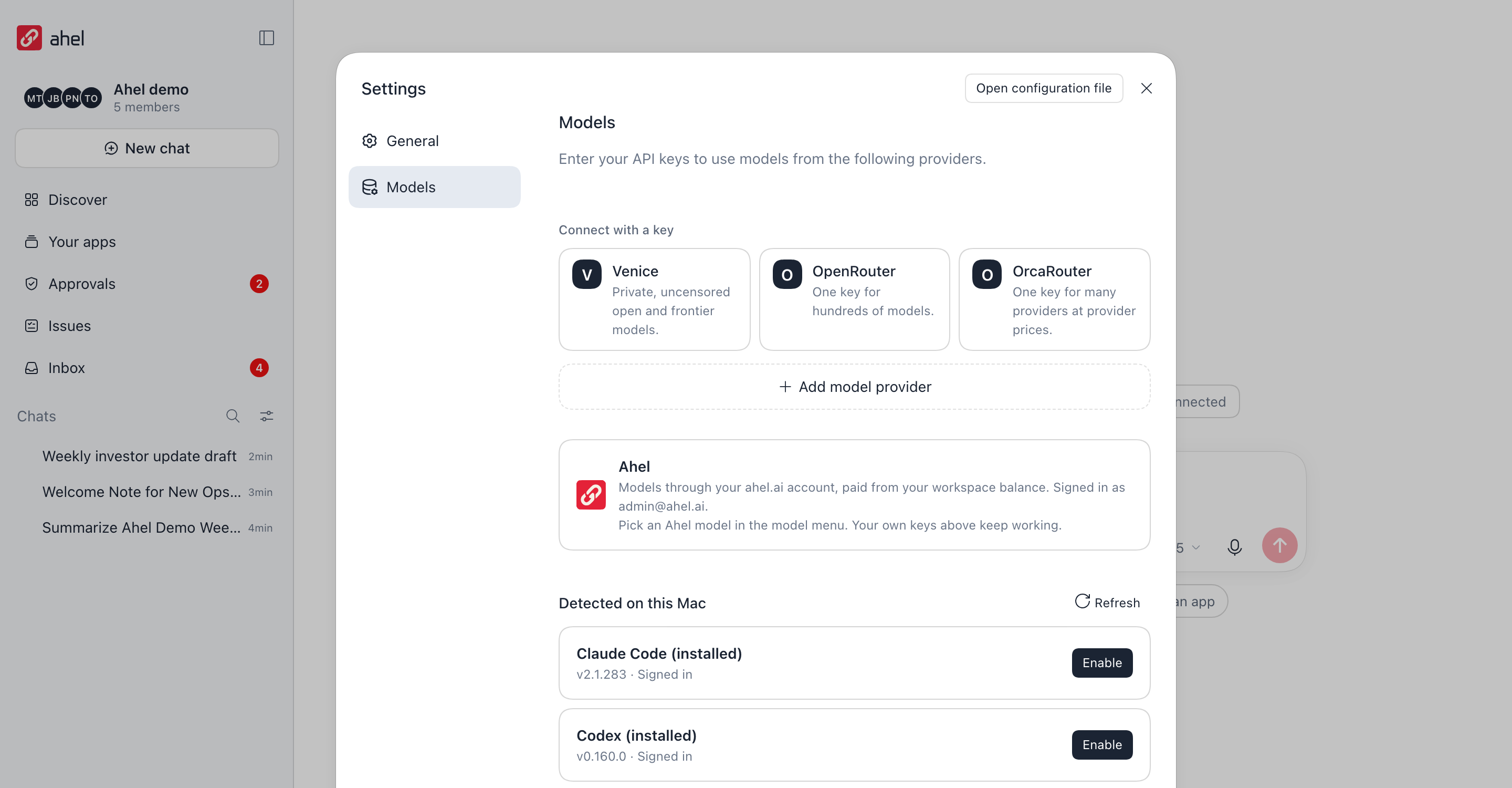Click the Approvals badge showing 2
This screenshot has height=788, width=1512.
click(x=259, y=284)
